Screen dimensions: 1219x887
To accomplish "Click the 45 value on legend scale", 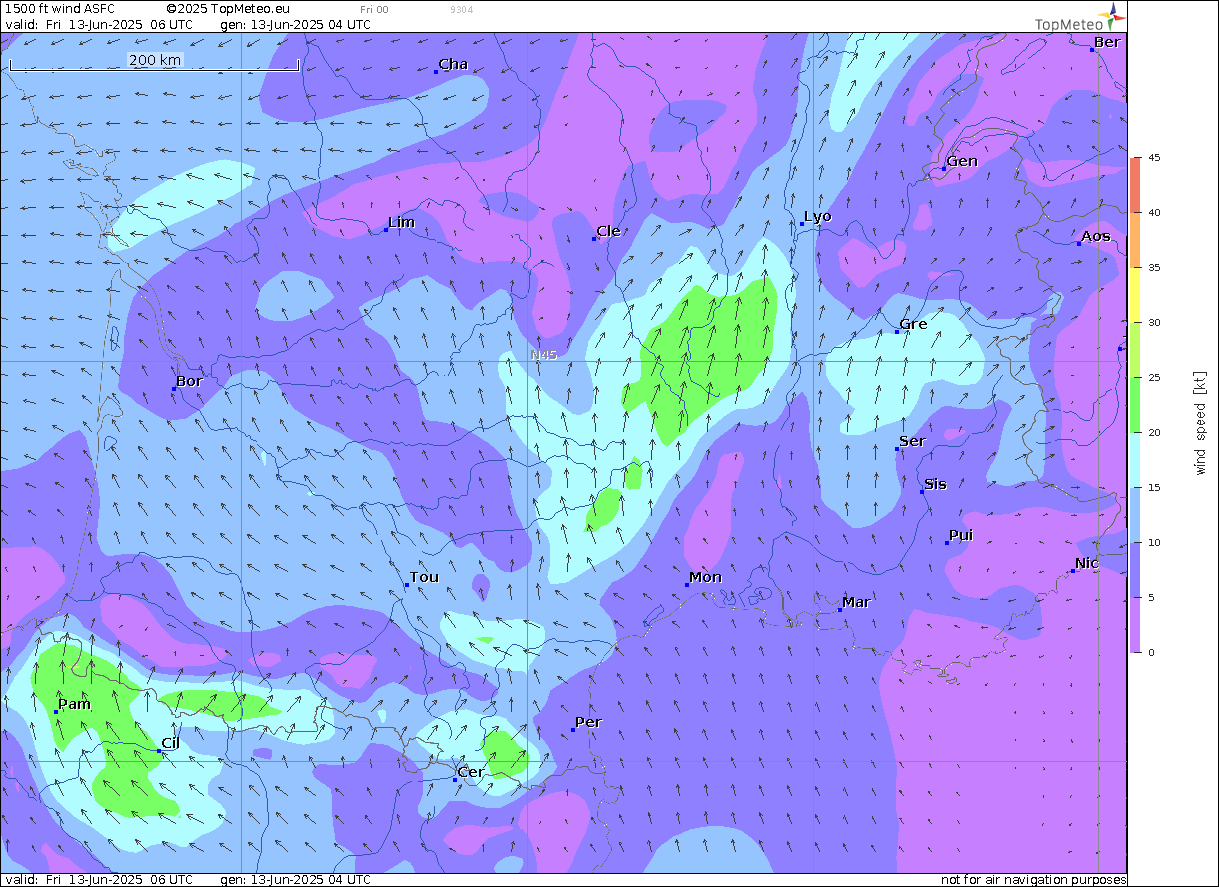I will click(x=1154, y=158).
